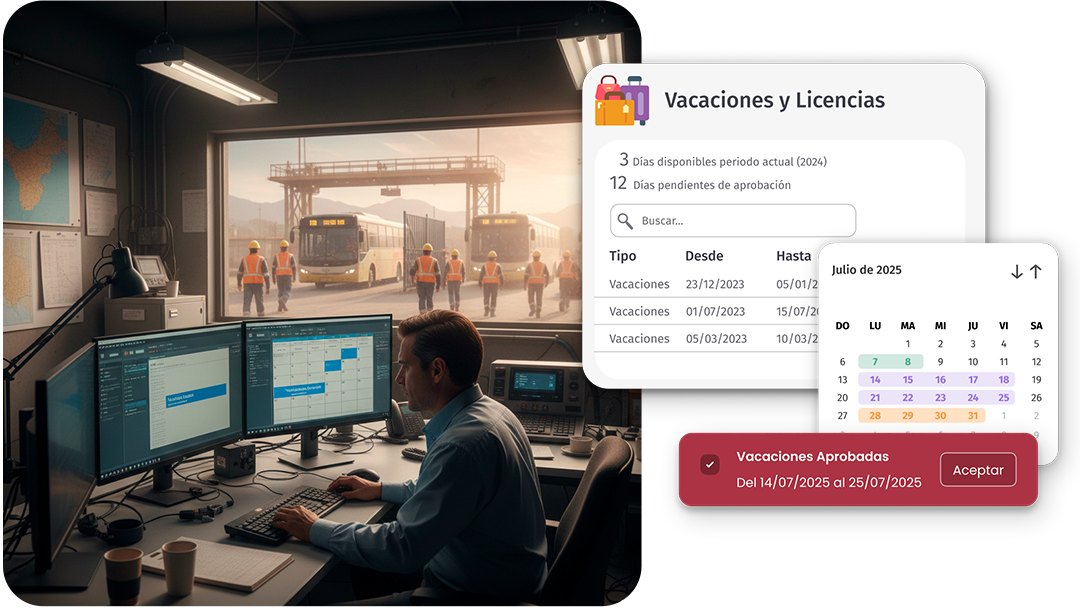Viewport: 1080px width, 608px height.
Task: Click the magnifying glass search icon
Action: (x=626, y=221)
